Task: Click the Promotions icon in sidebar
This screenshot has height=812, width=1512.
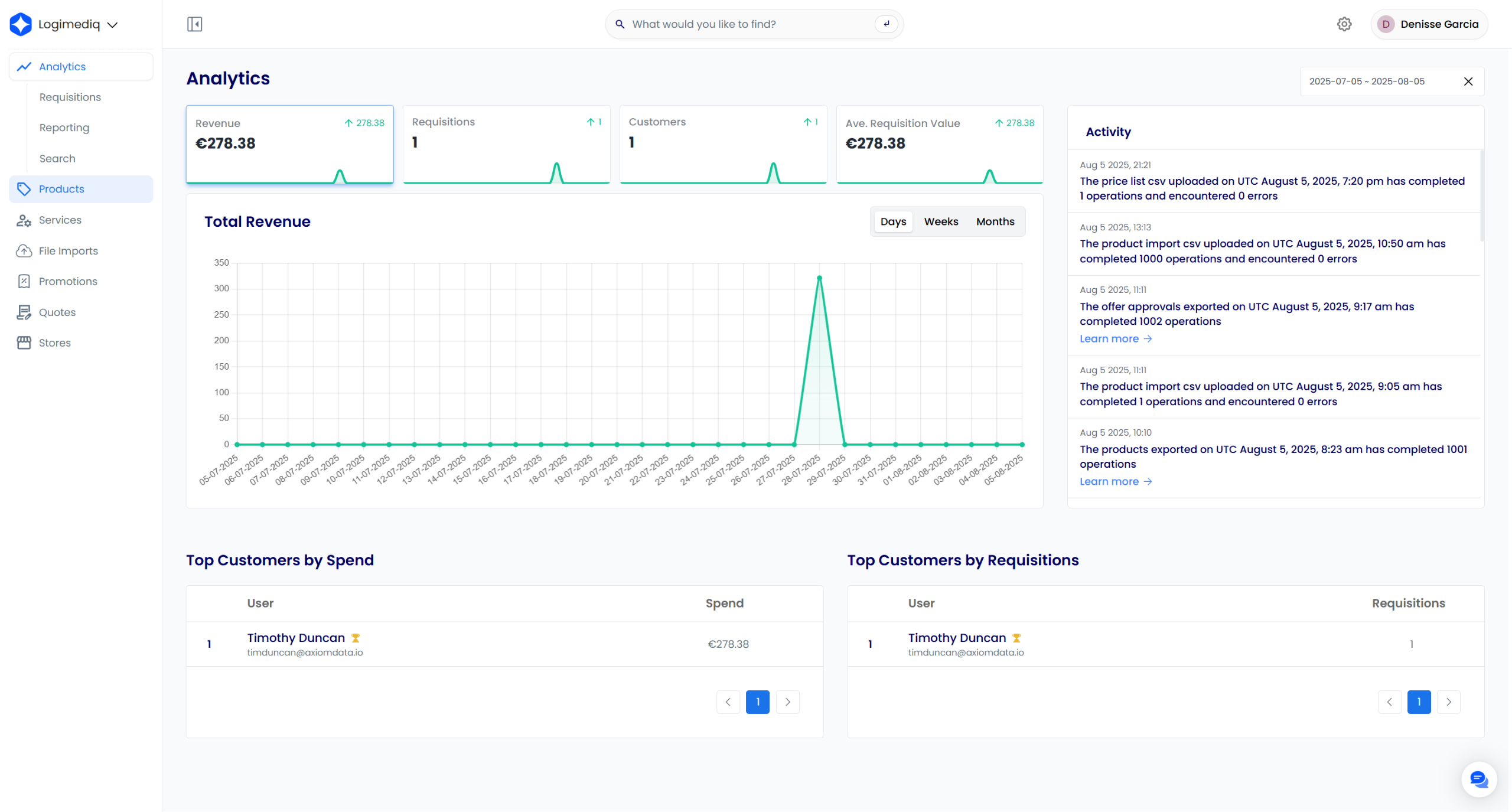Action: 24,282
